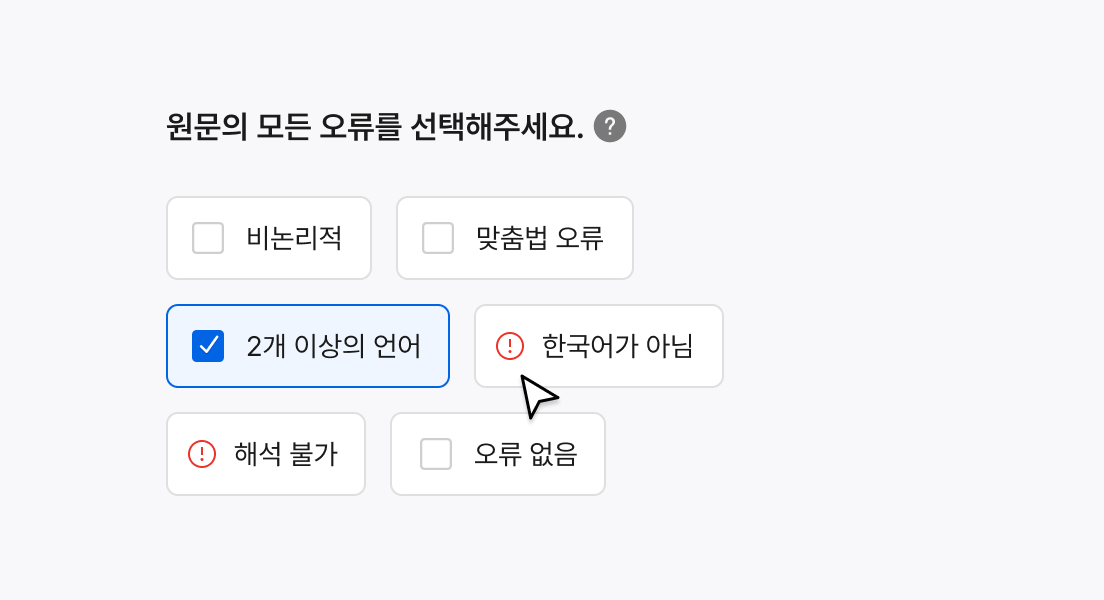This screenshot has width=1104, height=600.
Task: Click the heading 원문의 모든 오류를 선택해주세요
Action: tap(375, 127)
